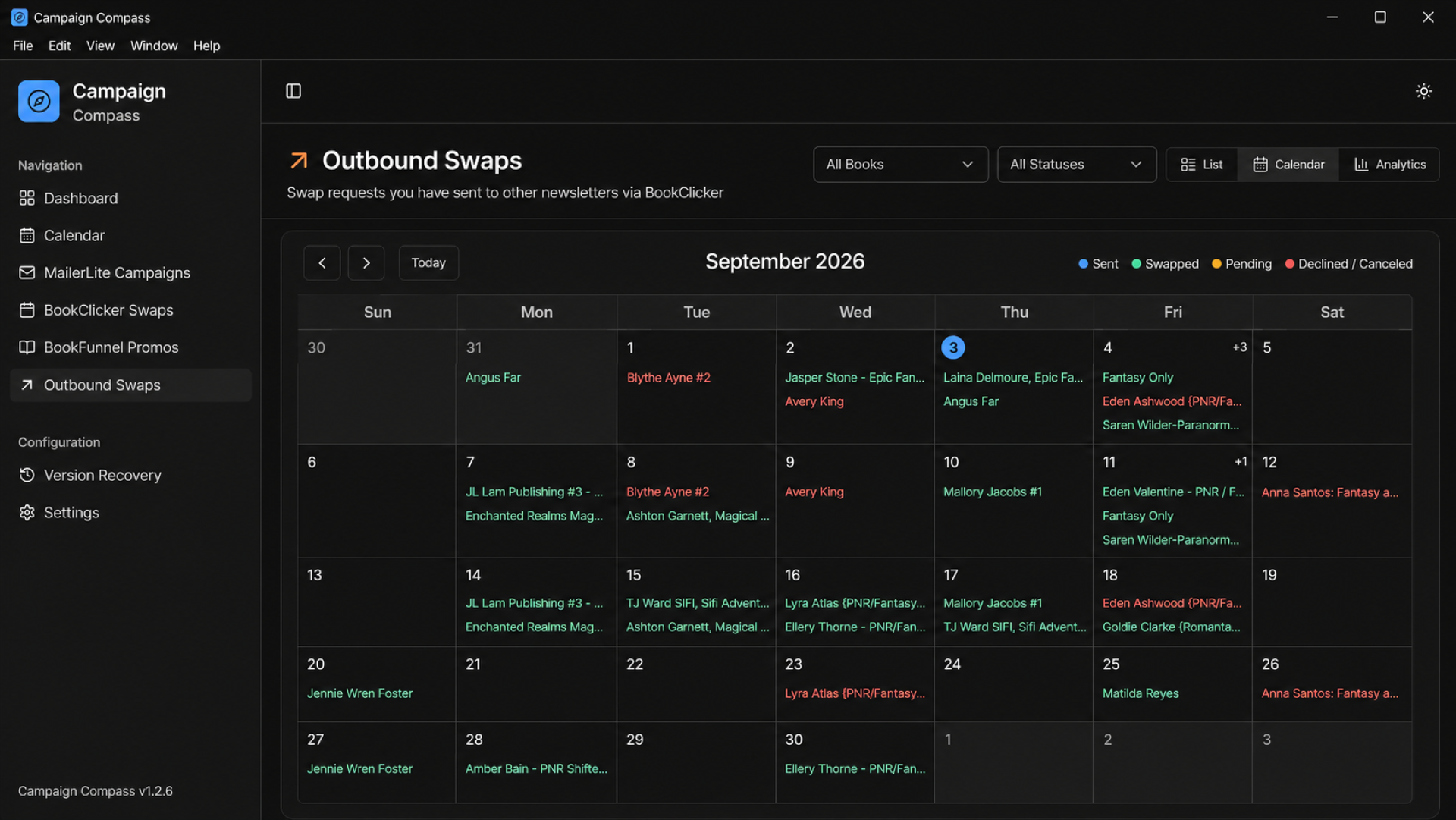
Task: Open Calendar in the navigation sidebar
Action: click(130, 235)
